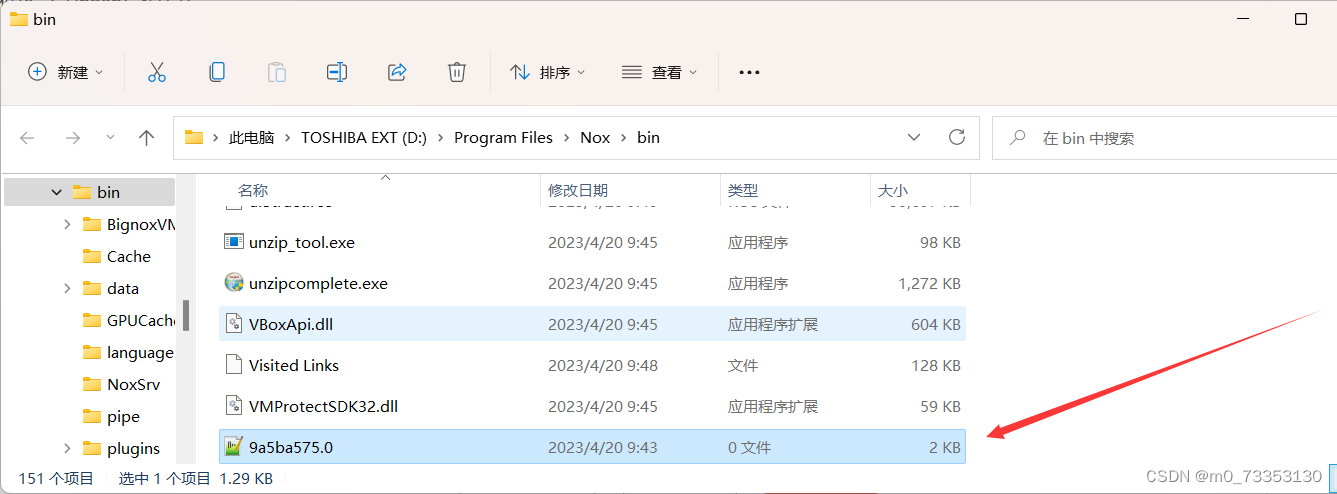Select VBoxApi.dll file
The width and height of the screenshot is (1337, 494).
tap(593, 324)
